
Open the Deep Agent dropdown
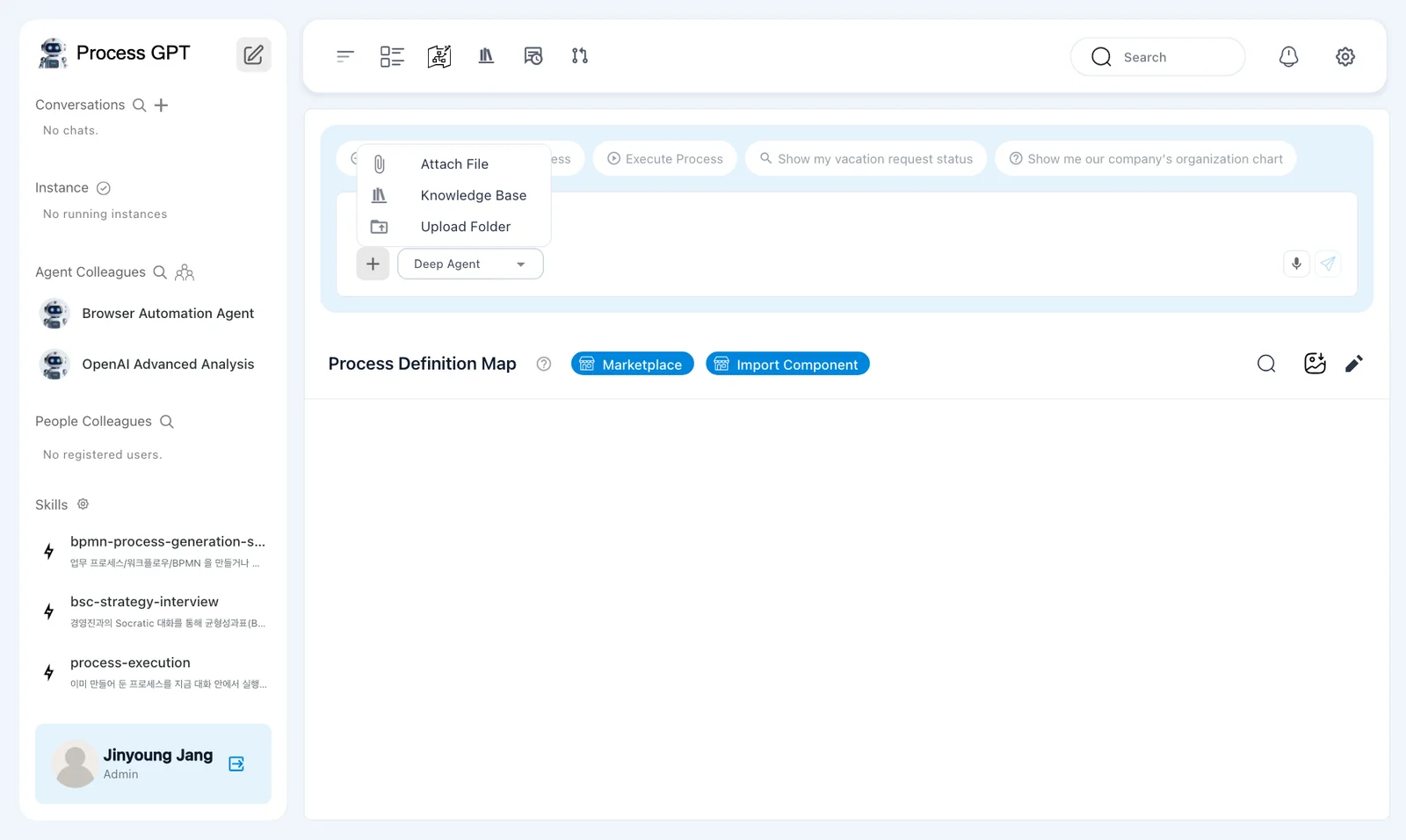[x=470, y=264]
